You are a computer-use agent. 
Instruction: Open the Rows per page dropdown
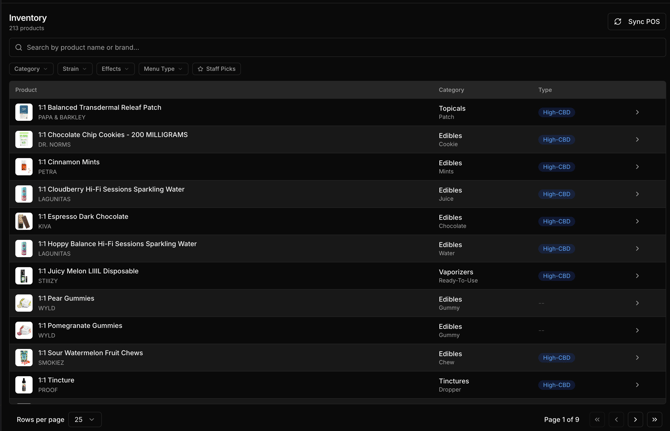point(85,419)
